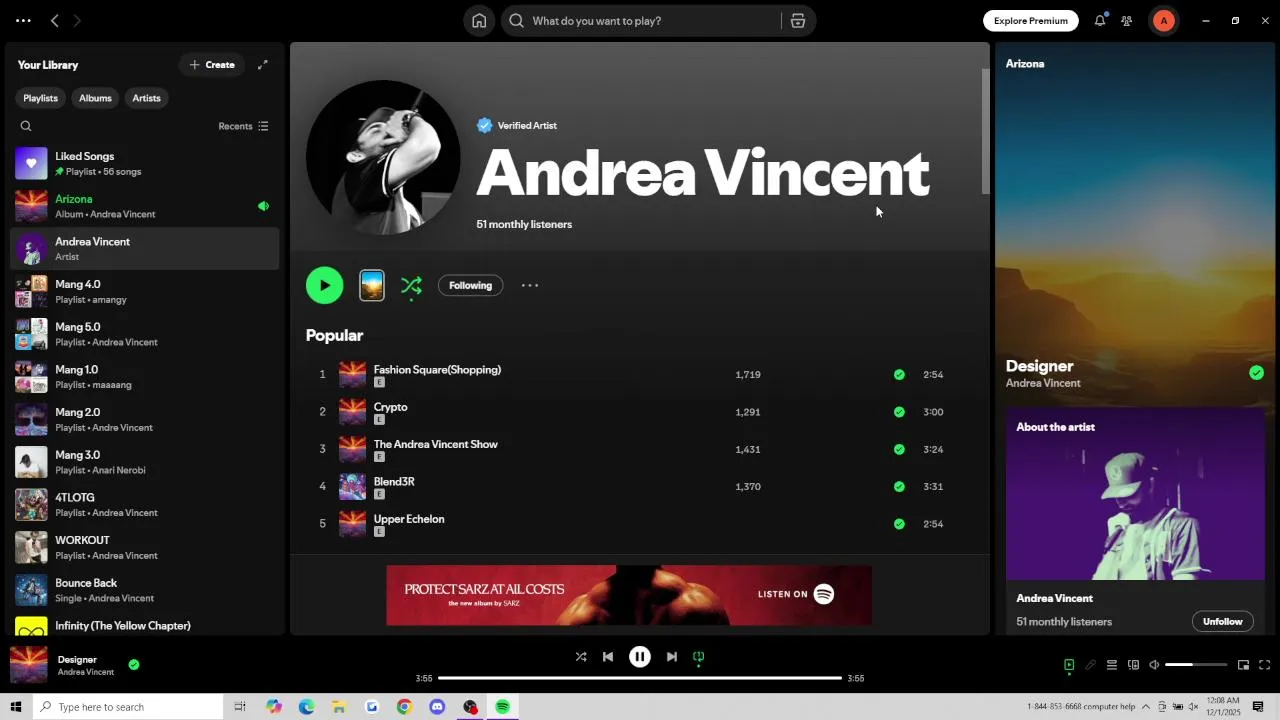Image resolution: width=1280 pixels, height=720 pixels.
Task: Open the three-dot app menu
Action: tap(23, 21)
